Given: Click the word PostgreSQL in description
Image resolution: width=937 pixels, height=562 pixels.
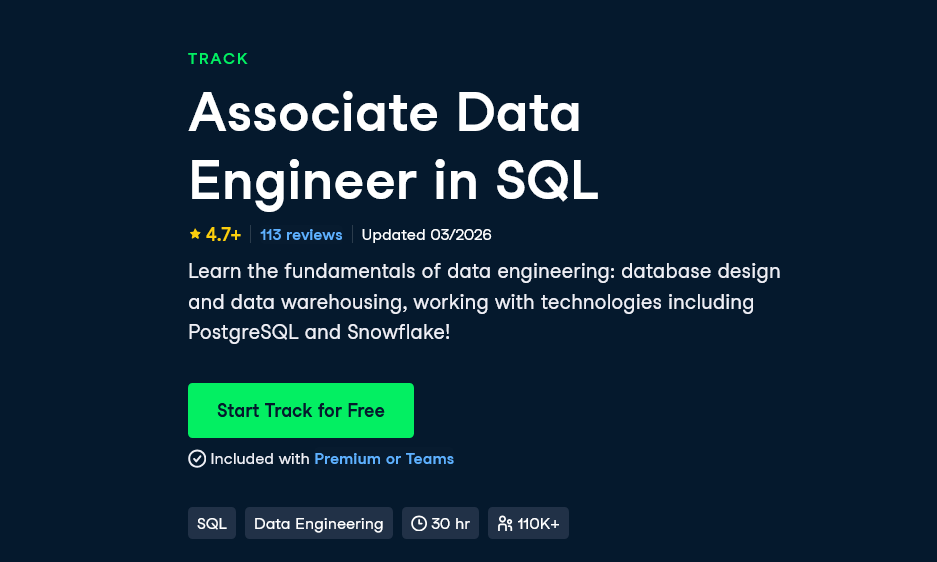Looking at the screenshot, I should (x=243, y=332).
